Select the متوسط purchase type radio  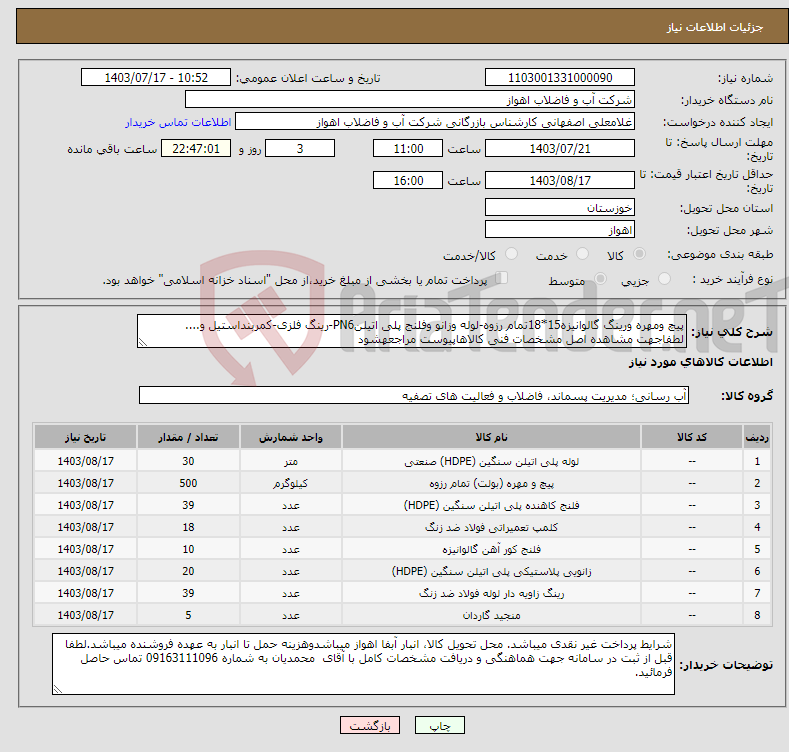[x=600, y=278]
